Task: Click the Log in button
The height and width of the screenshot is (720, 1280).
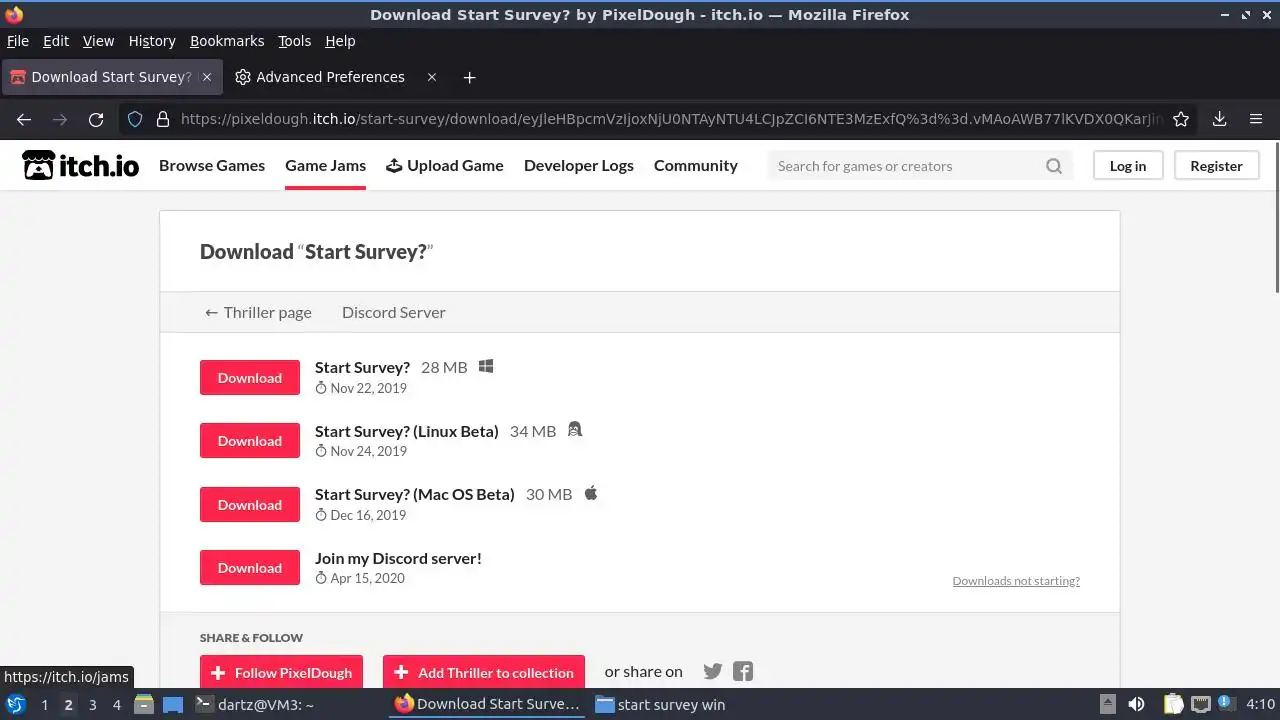Action: pyautogui.click(x=1128, y=166)
